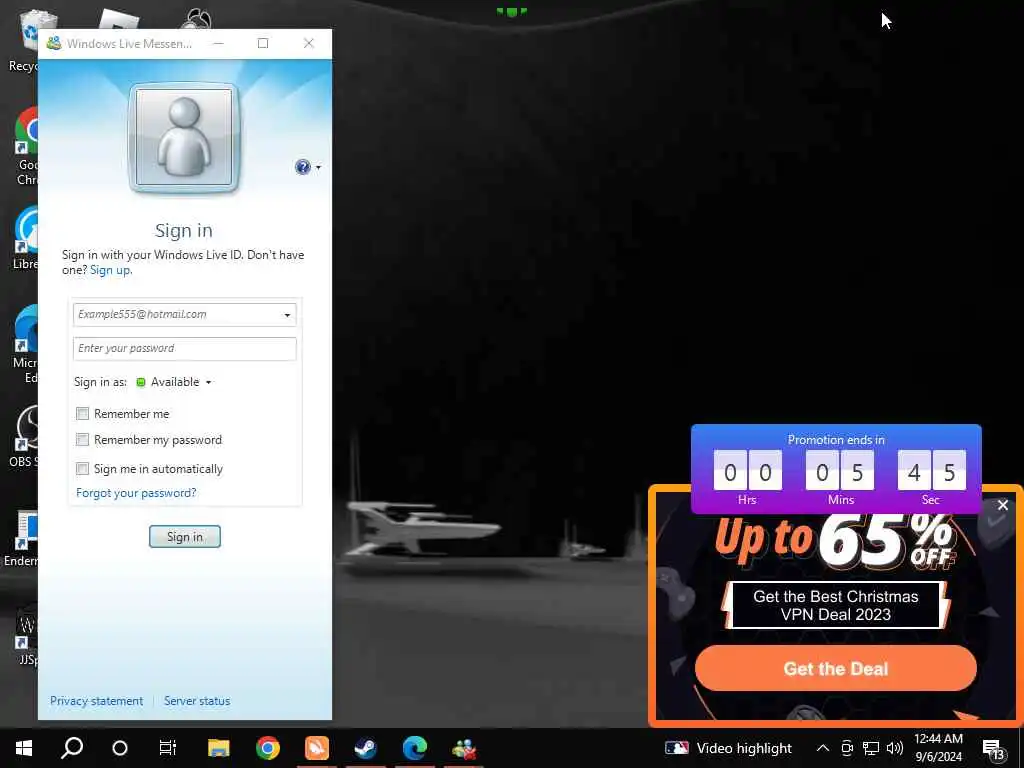Image resolution: width=1024 pixels, height=768 pixels.
Task: Select the Microsoft Edge desktop shortcut
Action: point(26,344)
